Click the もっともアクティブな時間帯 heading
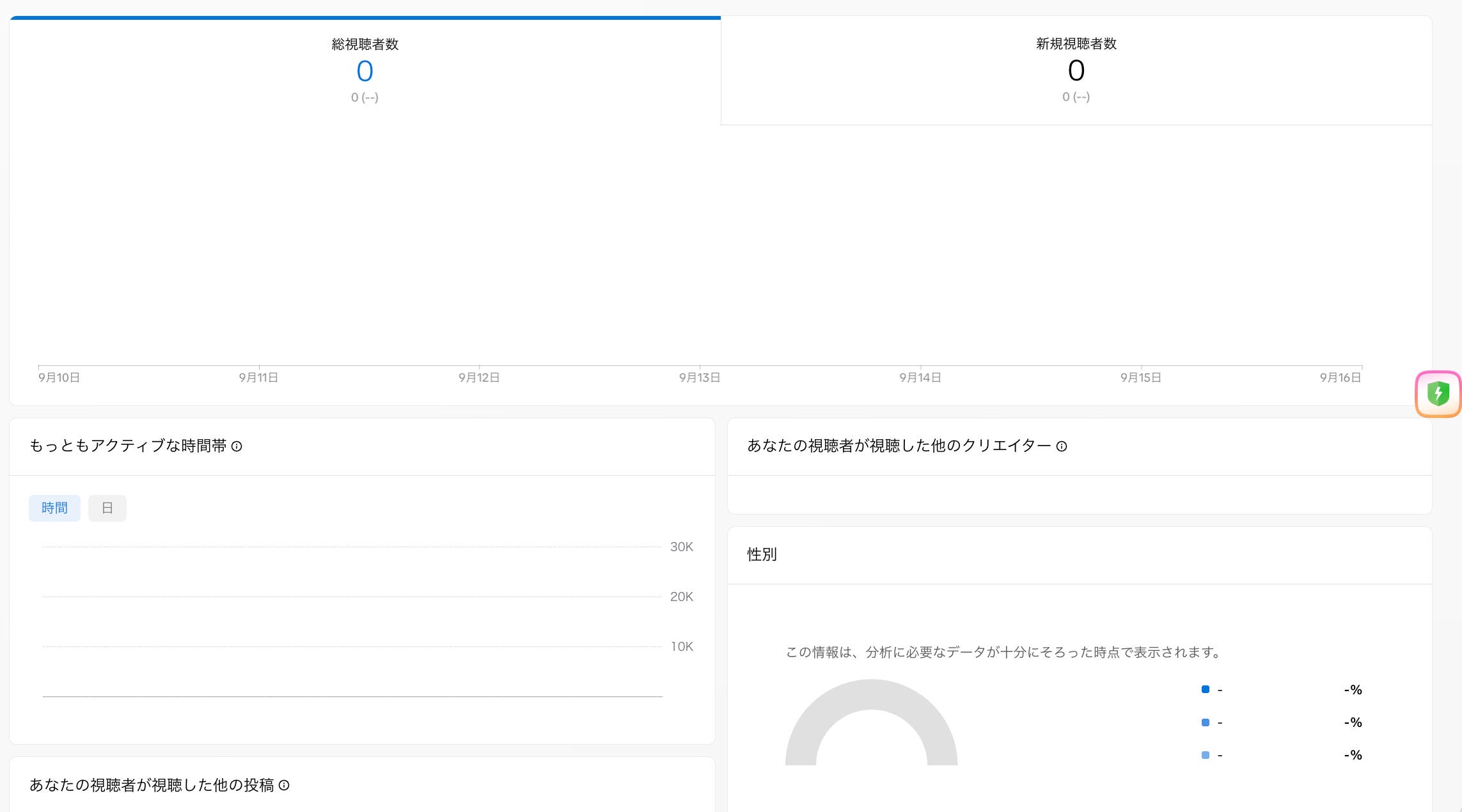 (128, 446)
